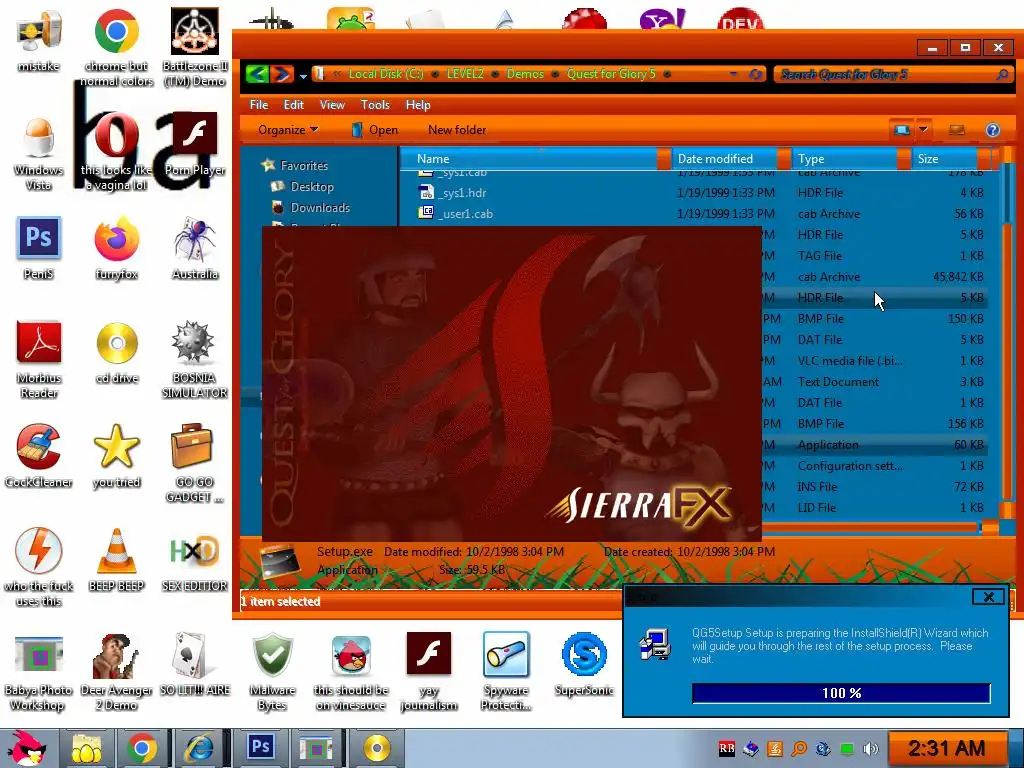1024x768 pixels.
Task: Open the Spyware Protection flashlight icon
Action: (506, 654)
